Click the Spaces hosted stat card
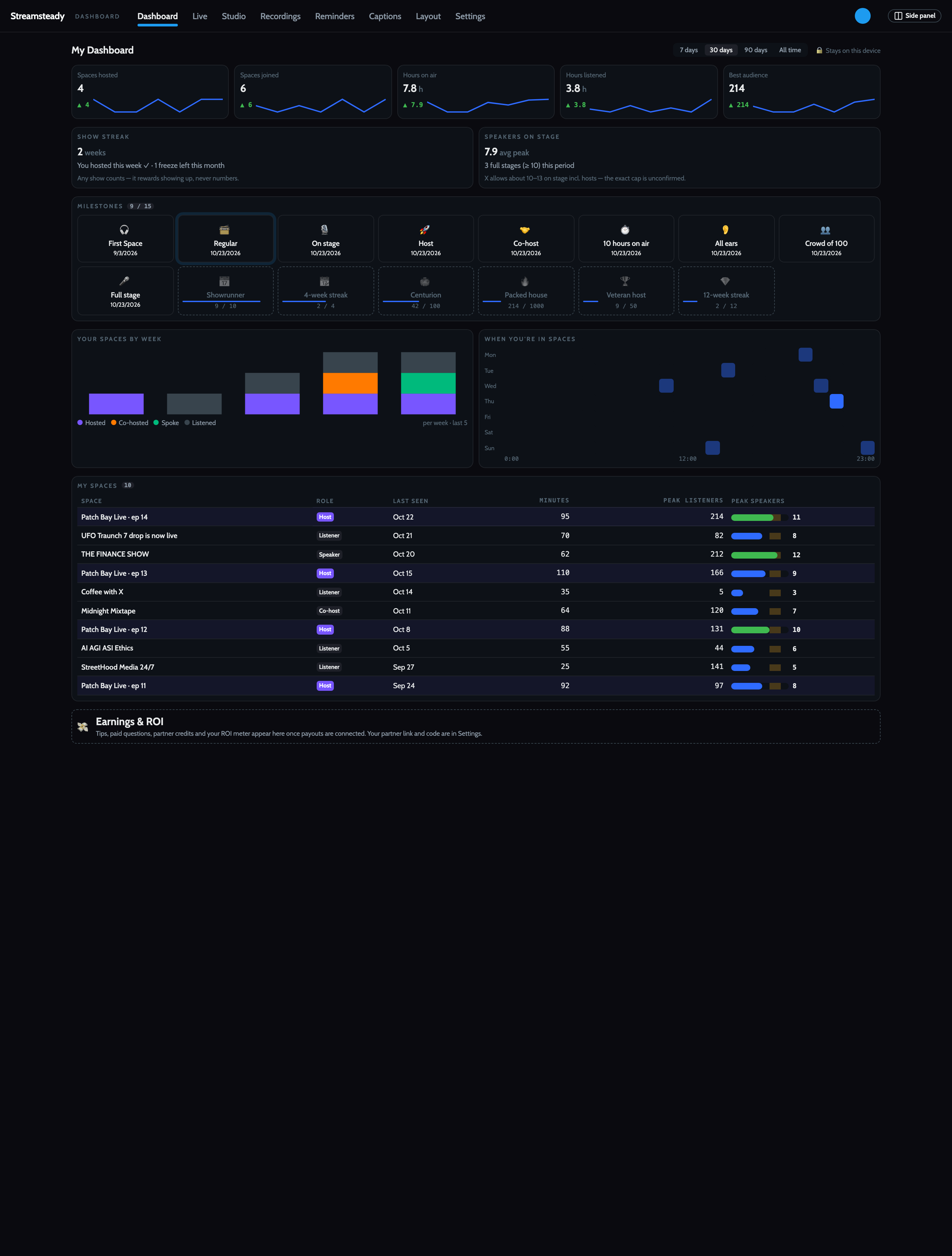The height and width of the screenshot is (1256, 952). click(150, 92)
